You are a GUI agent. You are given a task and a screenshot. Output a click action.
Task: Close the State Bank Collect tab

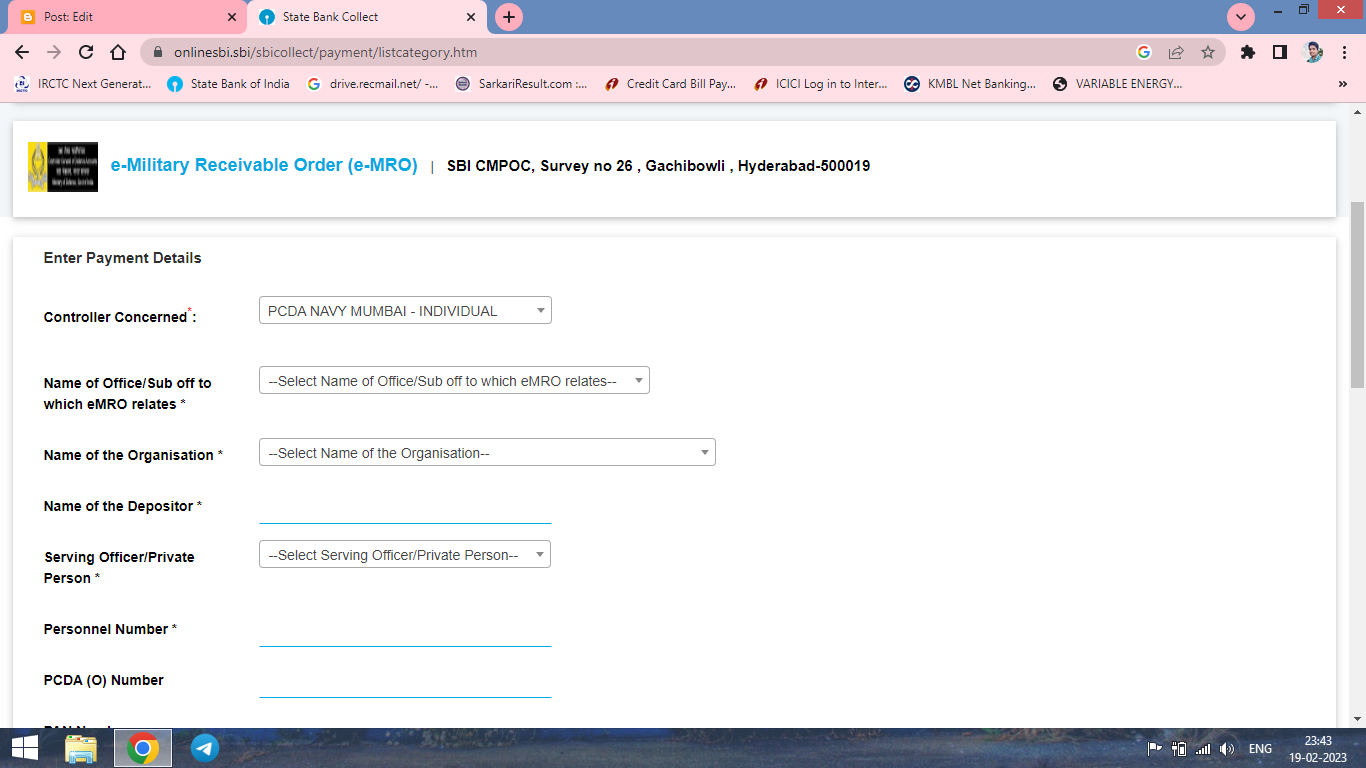[x=472, y=17]
